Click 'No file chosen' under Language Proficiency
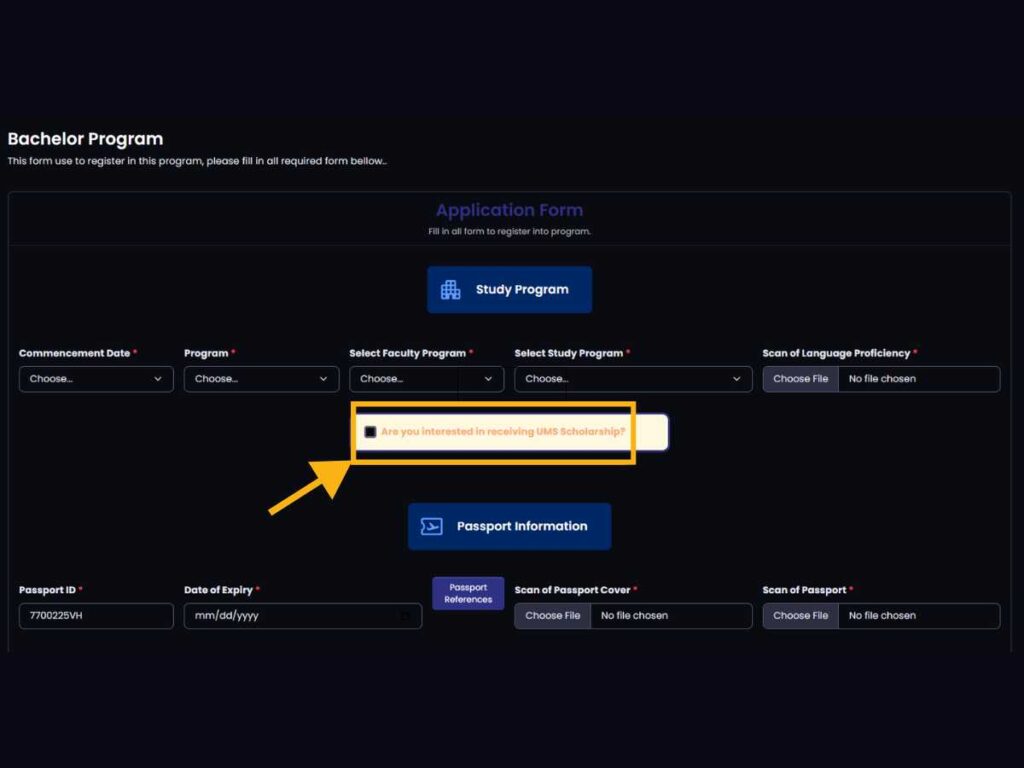Viewport: 1024px width, 768px height. [x=882, y=379]
